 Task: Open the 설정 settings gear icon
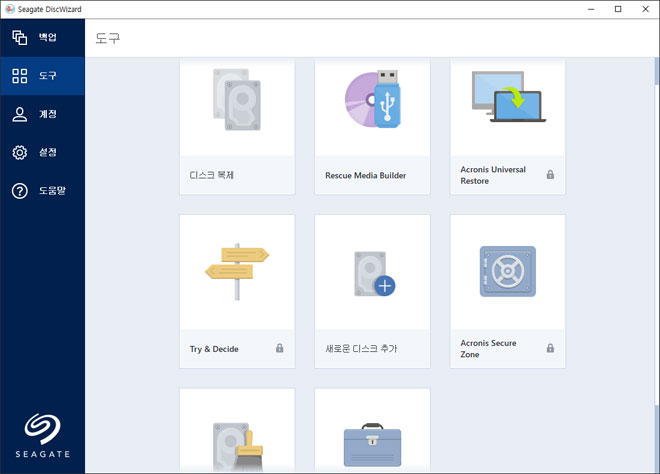point(19,152)
